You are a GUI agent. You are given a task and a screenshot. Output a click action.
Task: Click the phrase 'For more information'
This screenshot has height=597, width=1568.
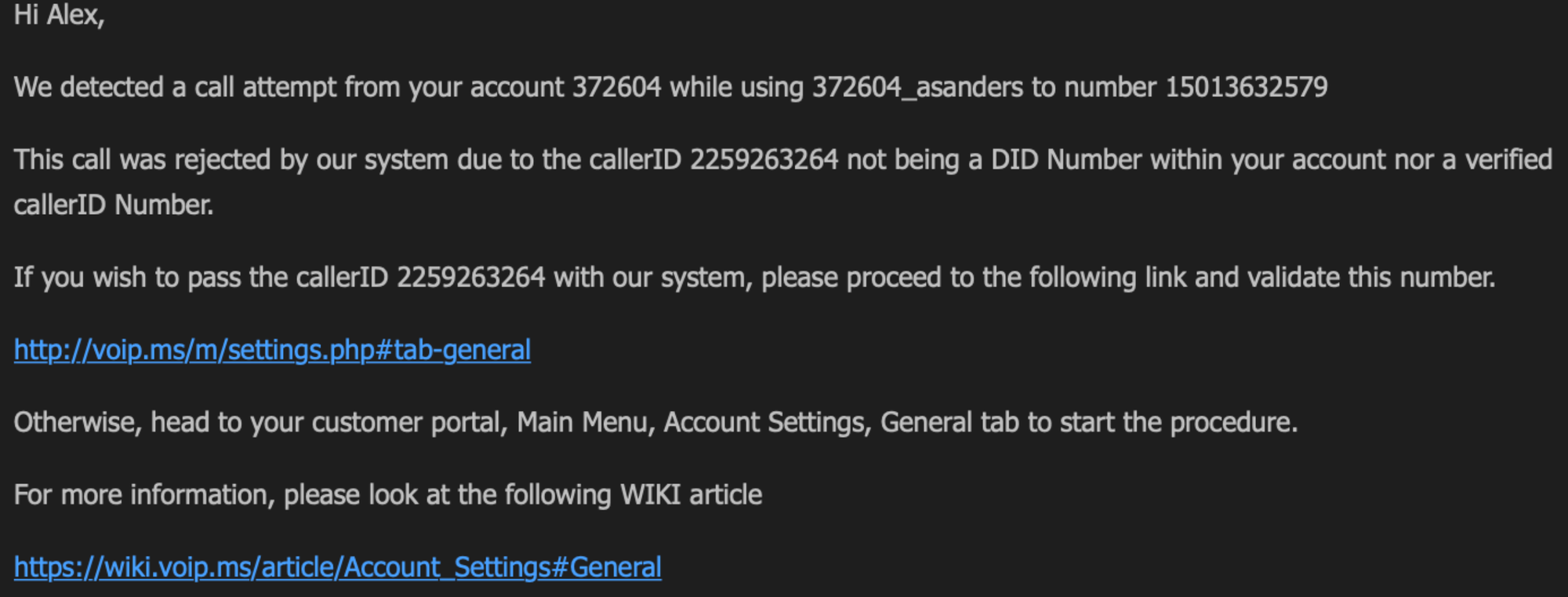[143, 495]
